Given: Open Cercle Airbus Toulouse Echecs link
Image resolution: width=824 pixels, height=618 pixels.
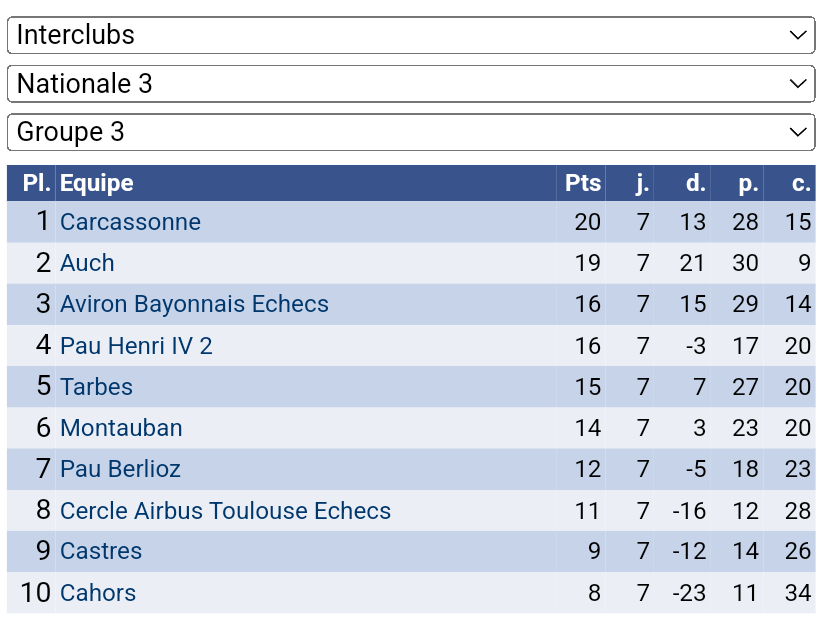Looking at the screenshot, I should [x=225, y=511].
